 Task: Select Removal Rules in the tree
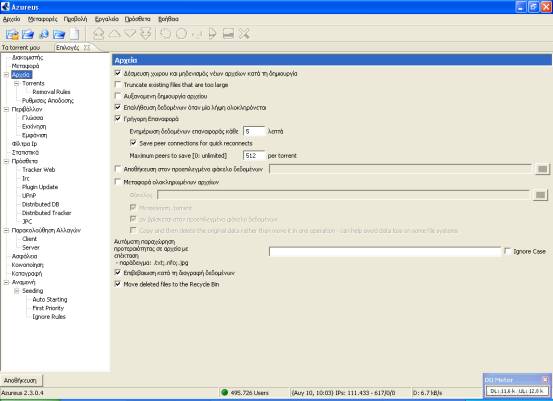pos(51,92)
